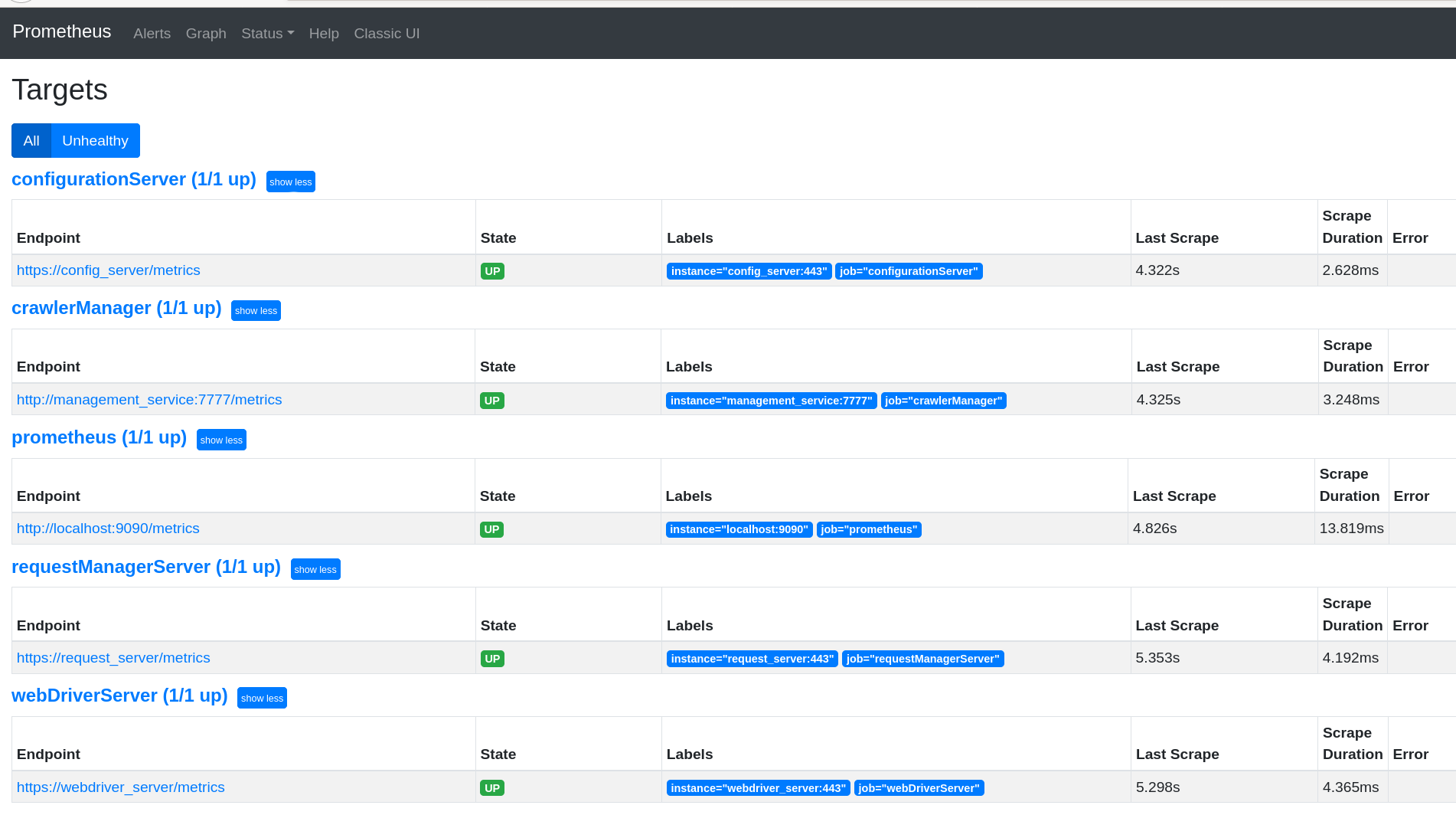Click instance="localhost:9090" label badge

[739, 529]
